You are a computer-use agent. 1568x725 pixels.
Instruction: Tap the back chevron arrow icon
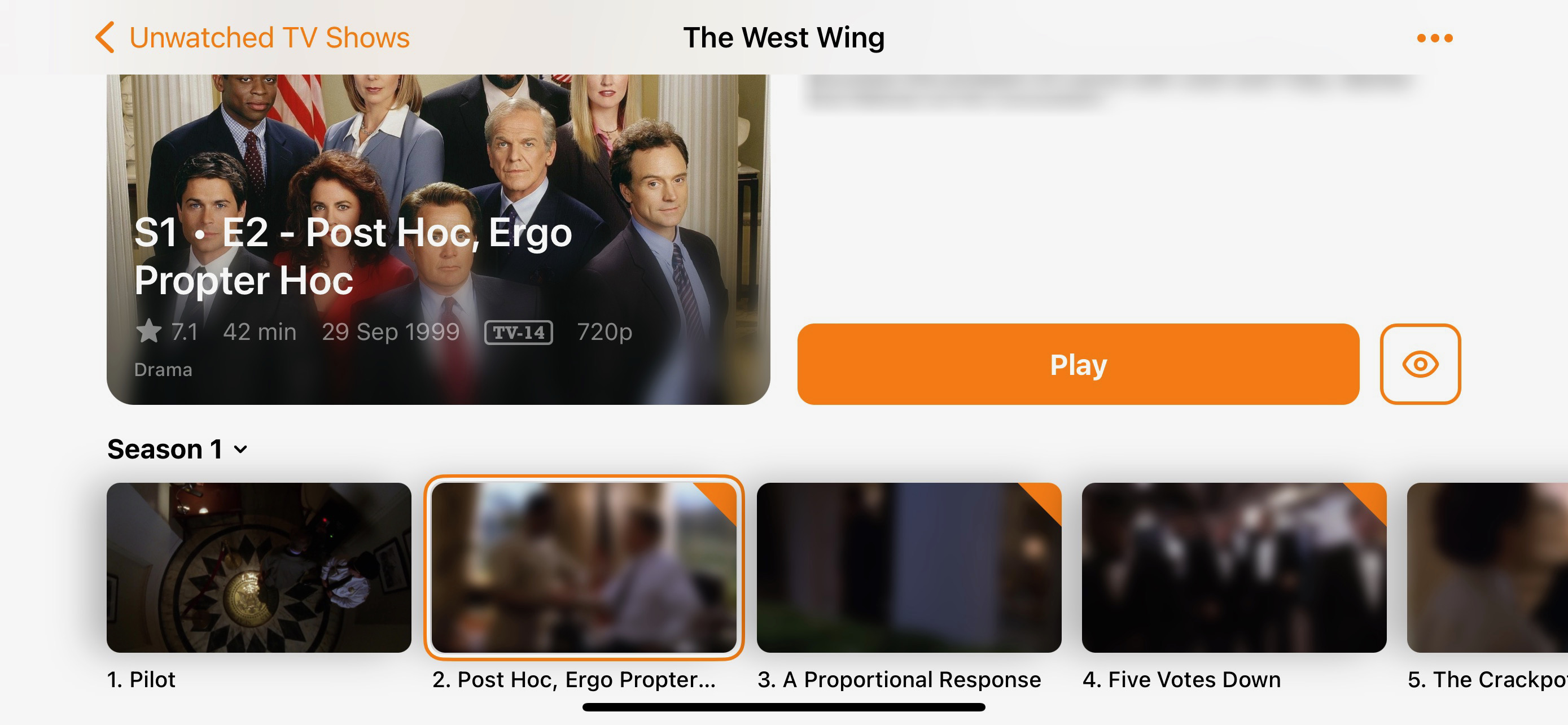click(104, 37)
